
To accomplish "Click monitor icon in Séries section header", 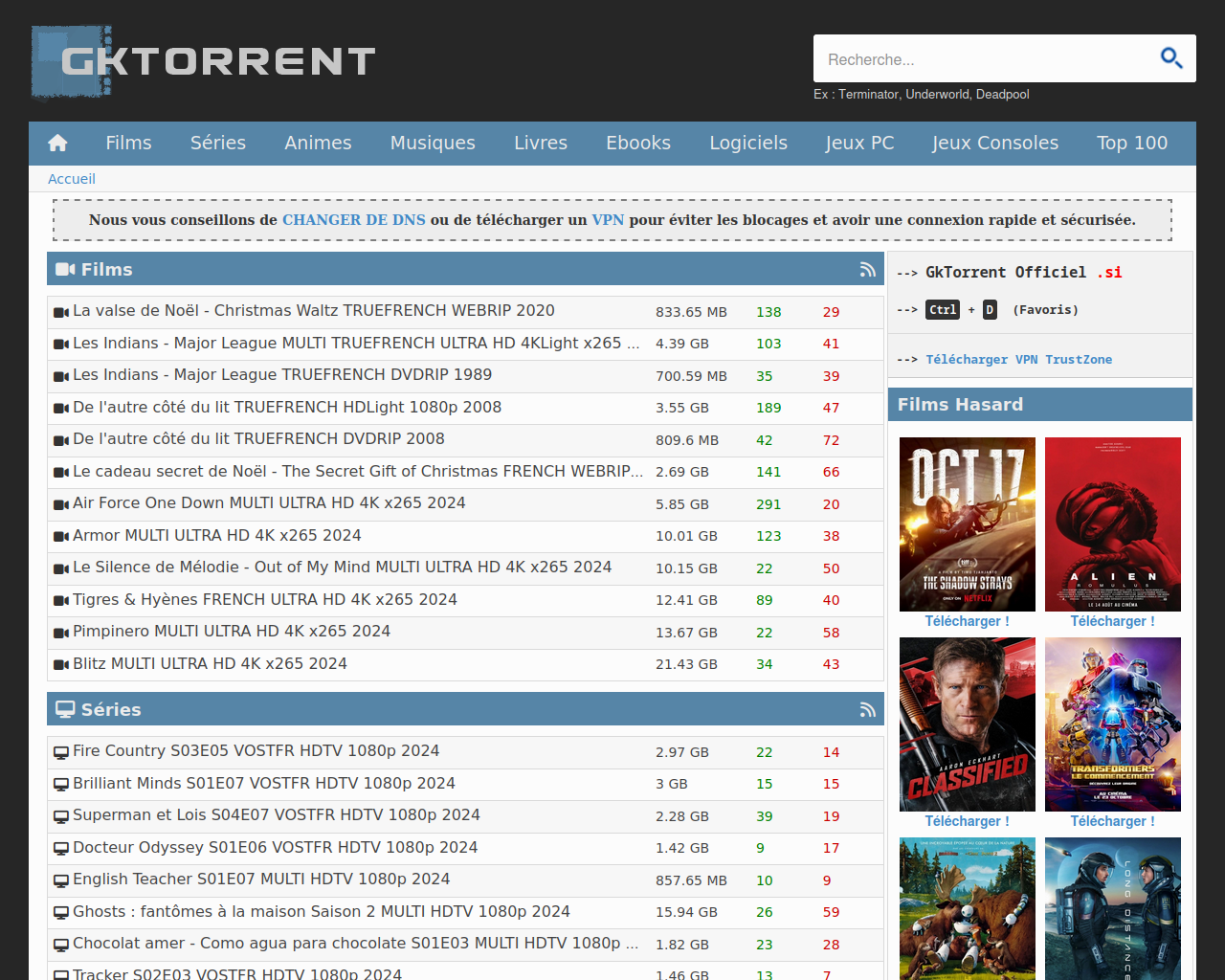I will tap(65, 710).
